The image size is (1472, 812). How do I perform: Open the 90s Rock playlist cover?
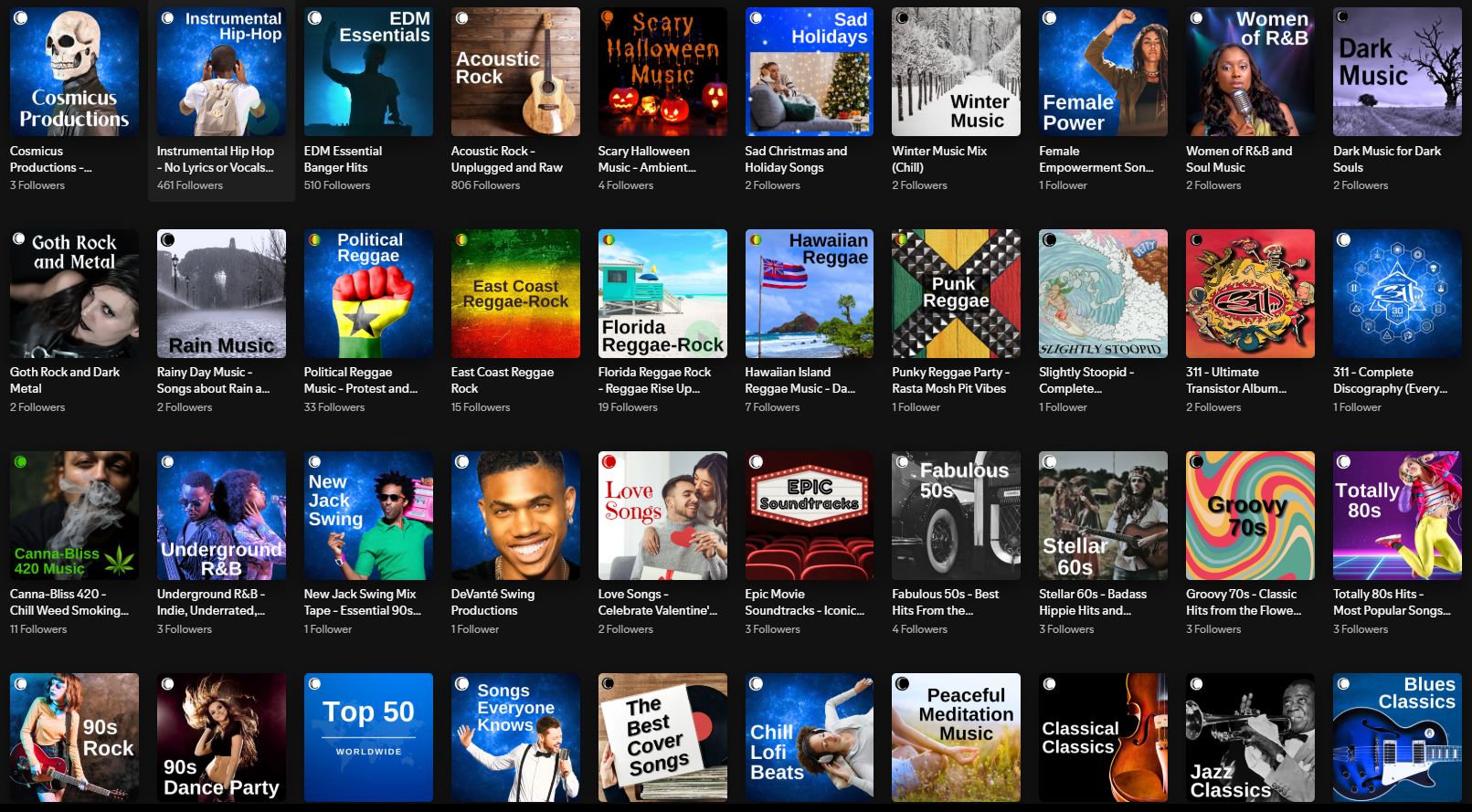point(74,737)
